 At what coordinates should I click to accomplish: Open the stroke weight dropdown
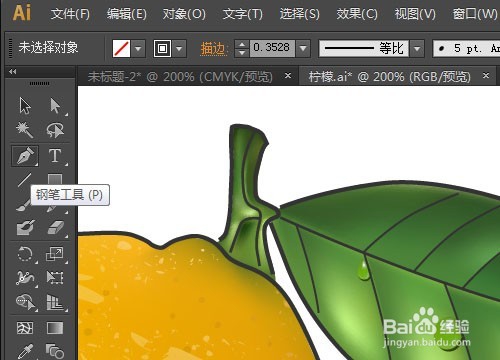coord(303,49)
